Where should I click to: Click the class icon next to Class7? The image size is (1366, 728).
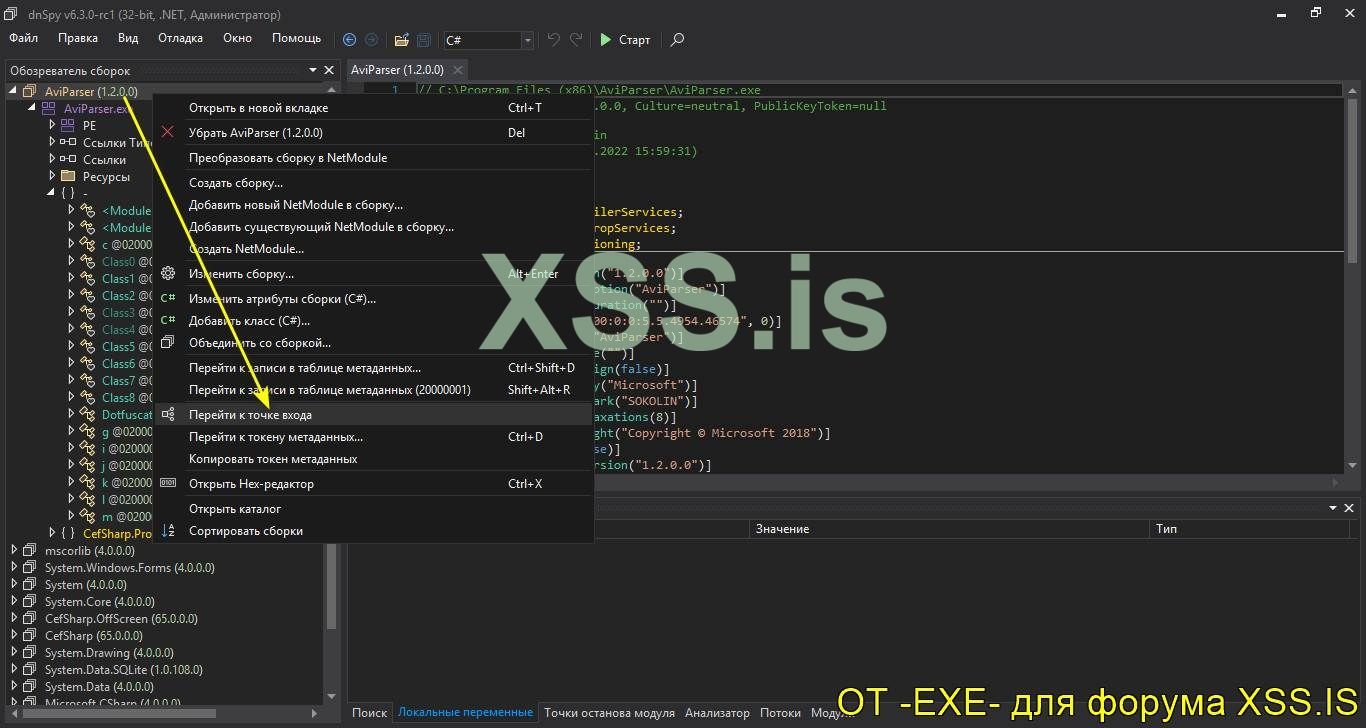click(88, 381)
